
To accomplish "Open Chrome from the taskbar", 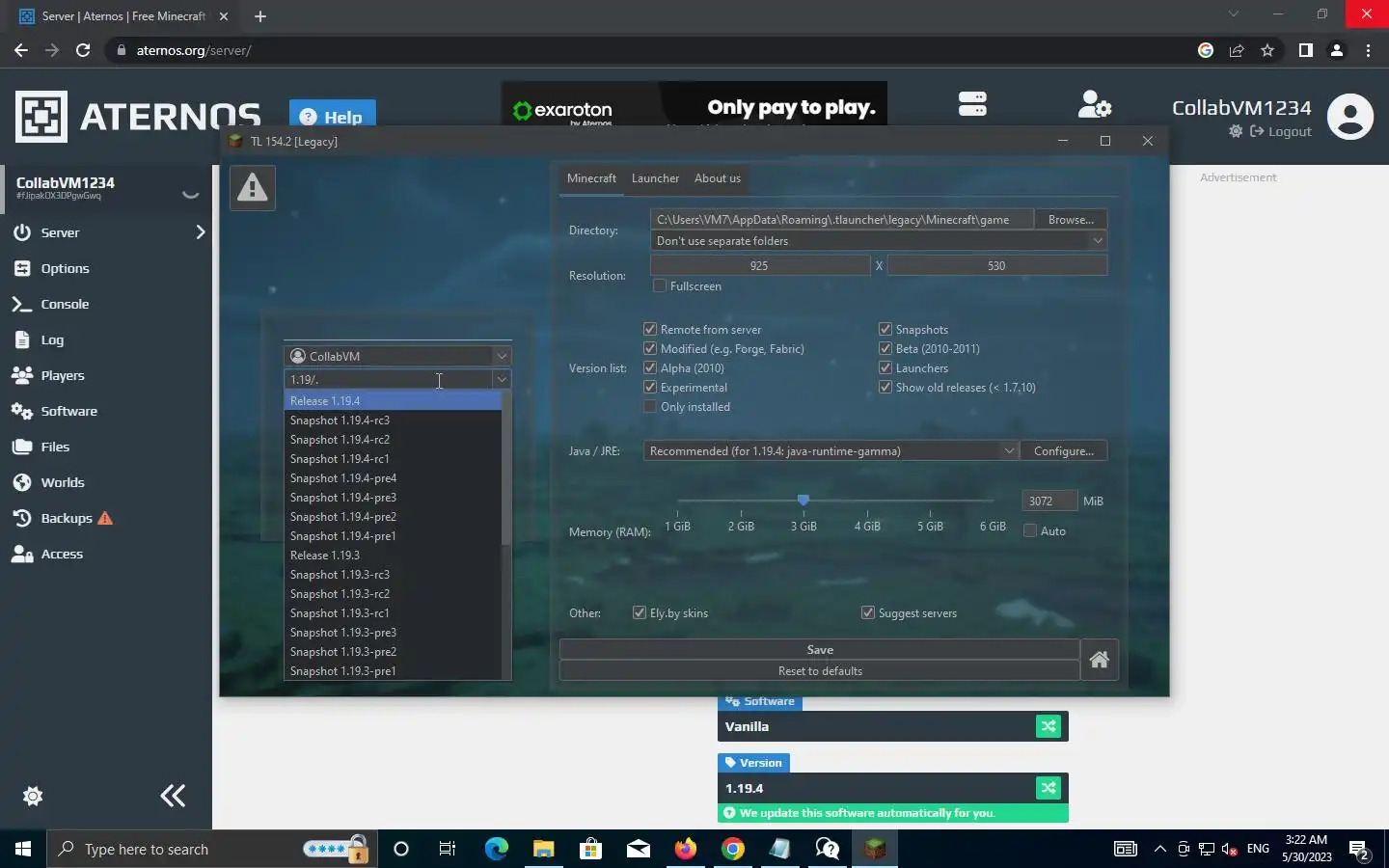I will point(733,849).
